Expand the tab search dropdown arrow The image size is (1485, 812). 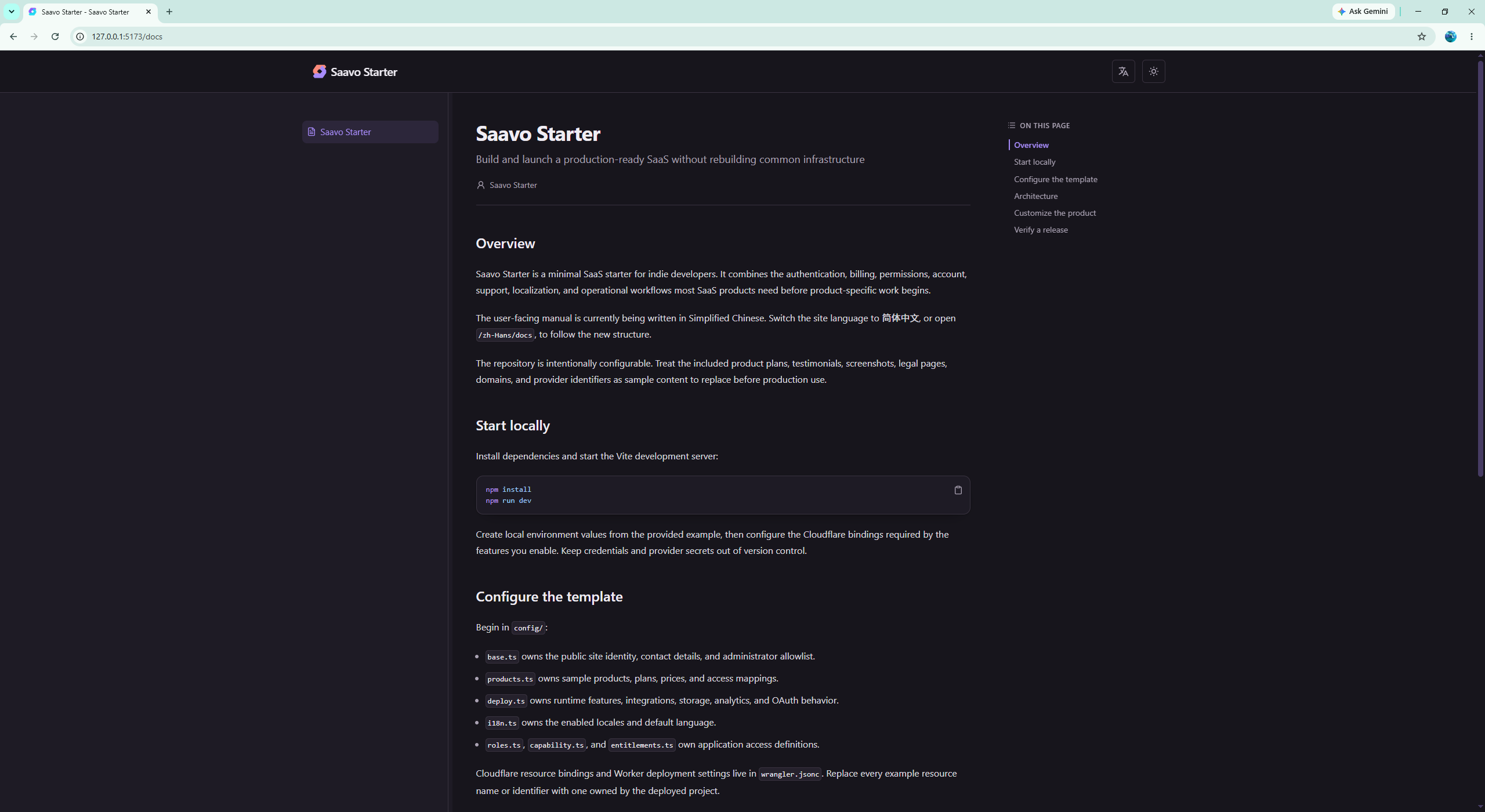11,12
